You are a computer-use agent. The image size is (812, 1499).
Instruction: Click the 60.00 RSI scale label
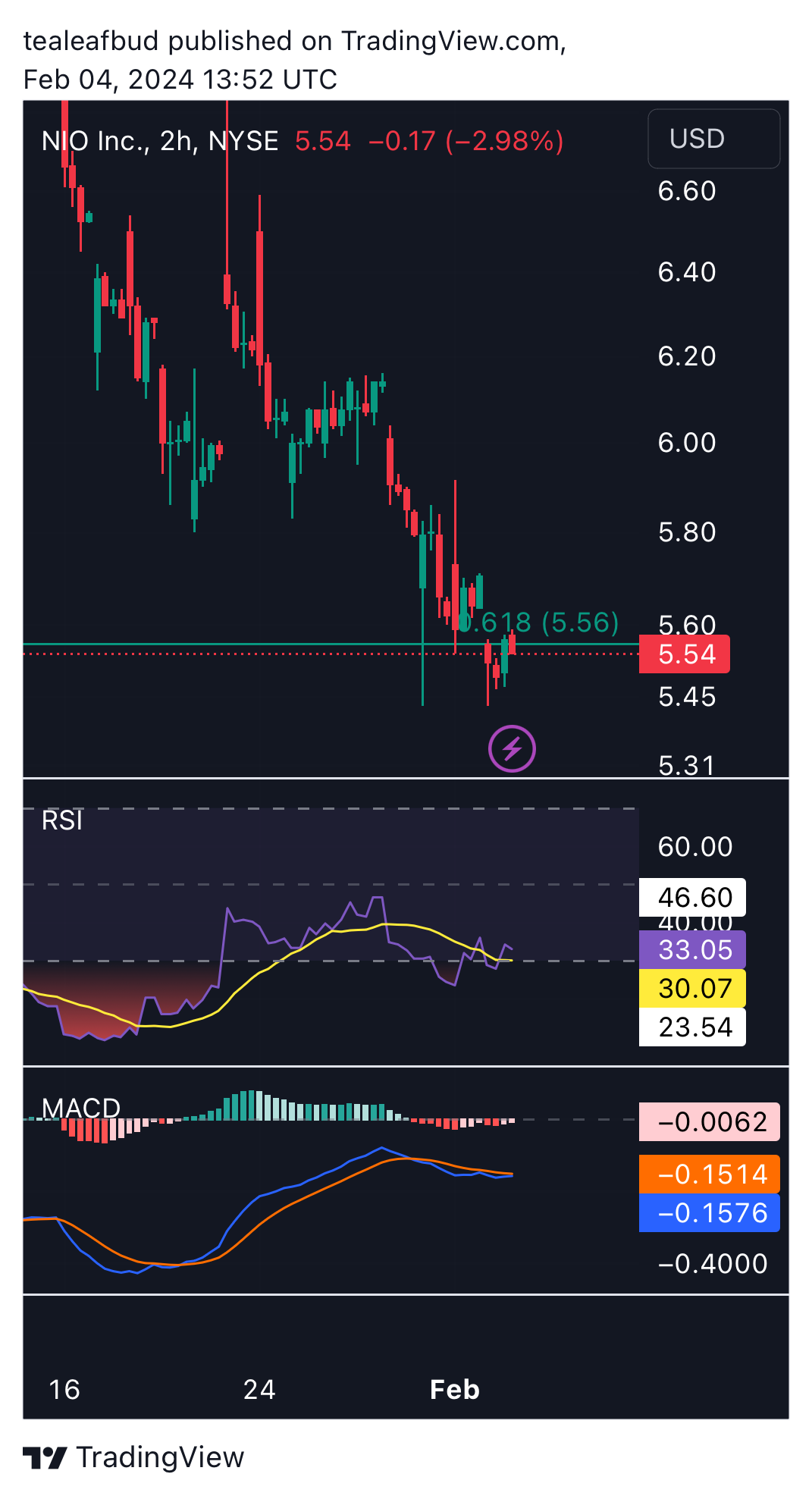click(x=695, y=847)
